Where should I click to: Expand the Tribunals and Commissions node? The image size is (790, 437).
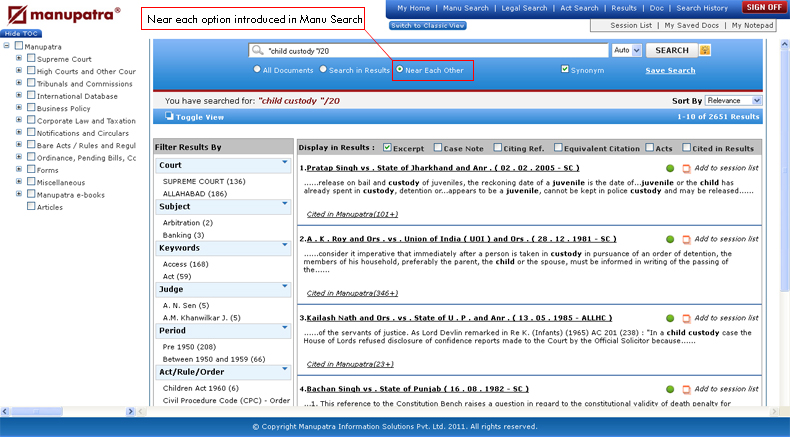pyautogui.click(x=19, y=83)
